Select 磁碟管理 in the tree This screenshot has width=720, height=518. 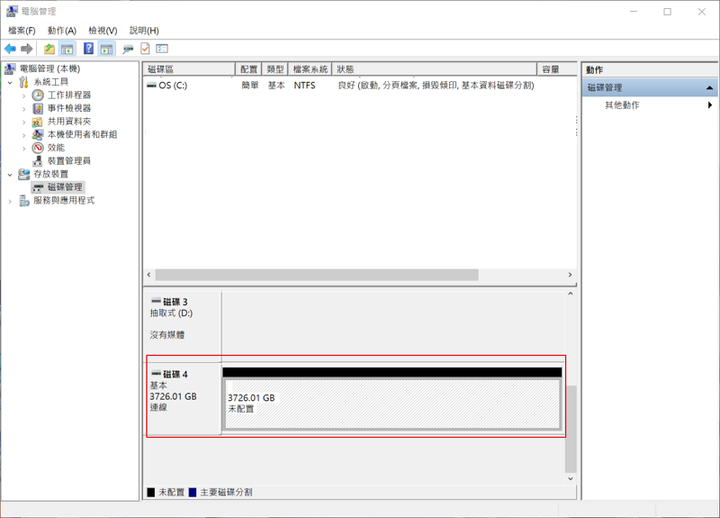65,187
